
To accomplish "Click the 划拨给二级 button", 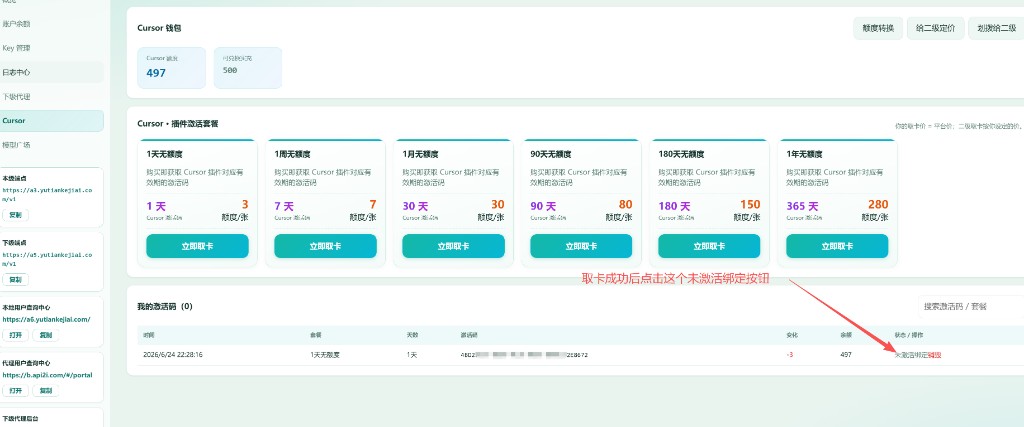I will pyautogui.click(x=997, y=28).
